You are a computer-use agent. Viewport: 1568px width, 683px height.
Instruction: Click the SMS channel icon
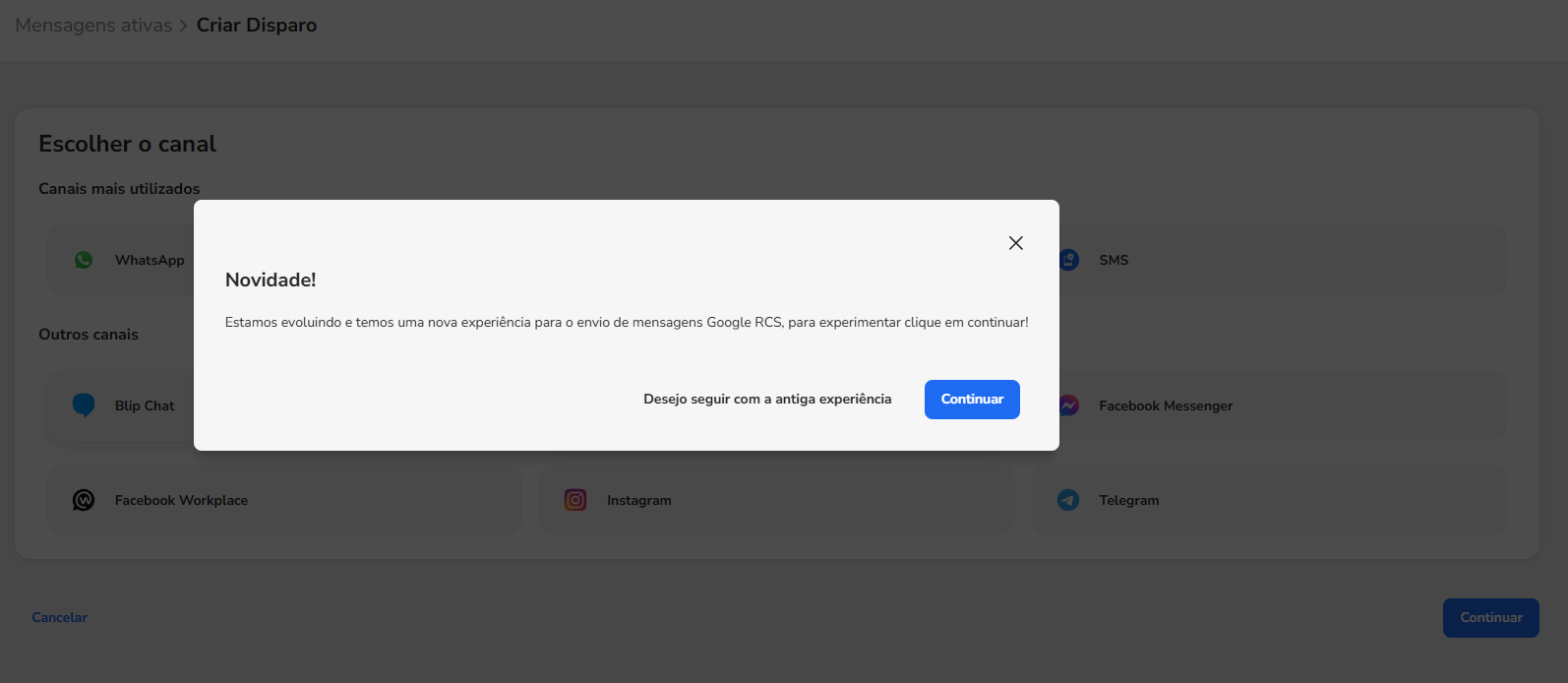(x=1069, y=260)
